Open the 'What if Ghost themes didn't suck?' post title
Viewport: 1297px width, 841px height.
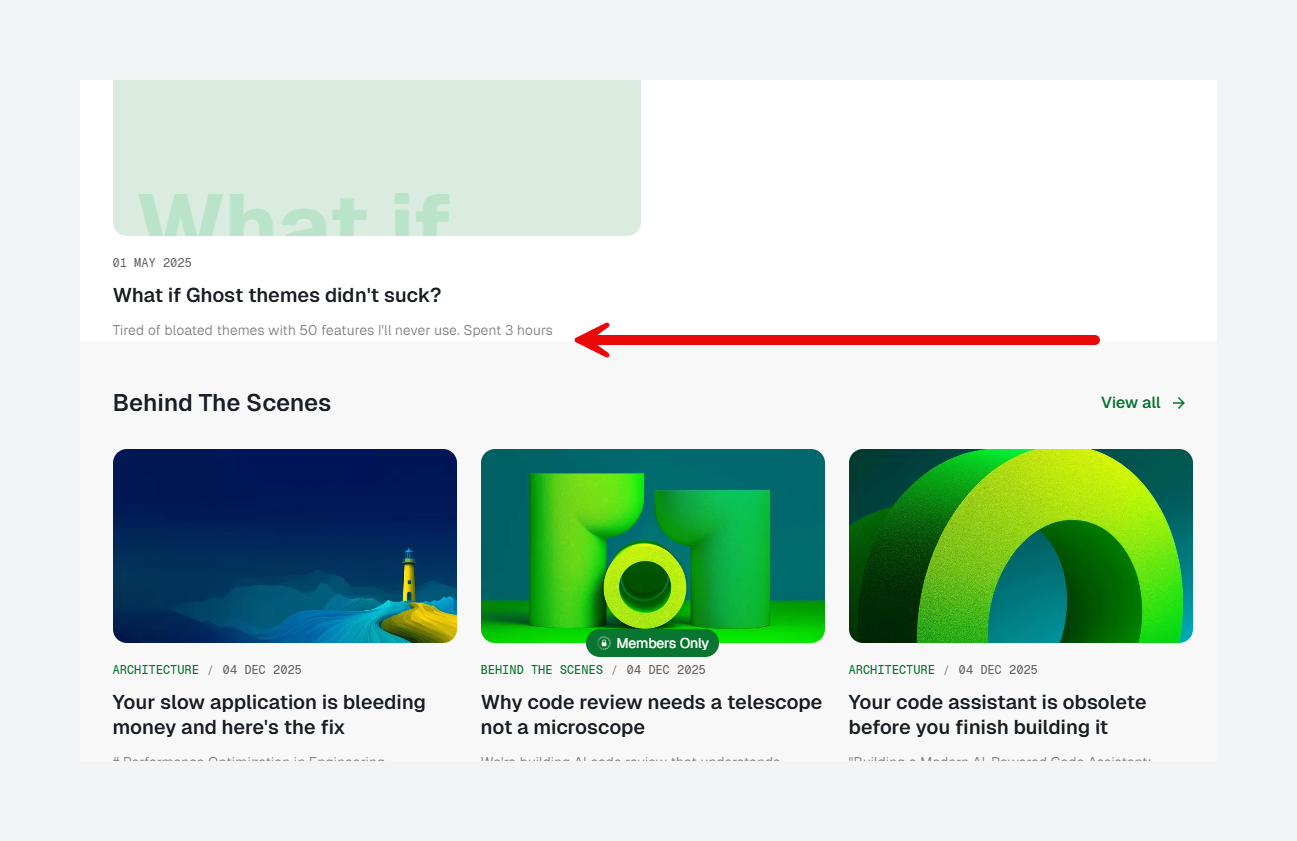[277, 295]
